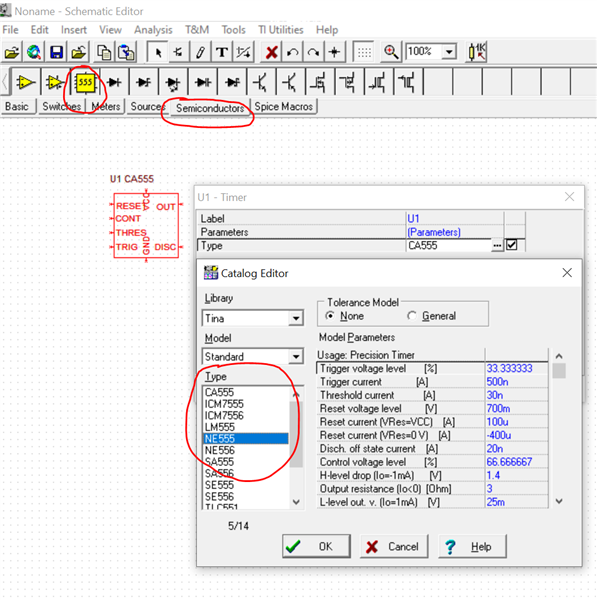Viewport: 597px width, 600px height.
Task: Pick the PNP bipolar transistor icon
Action: pos(291,82)
